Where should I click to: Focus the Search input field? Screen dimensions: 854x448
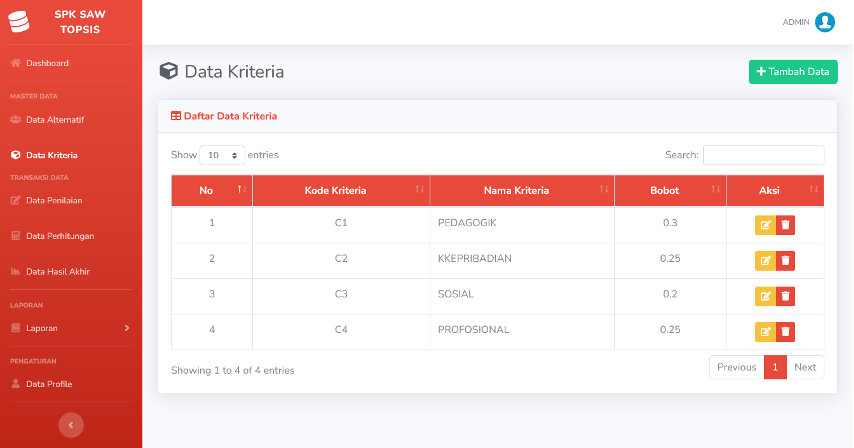tap(764, 155)
